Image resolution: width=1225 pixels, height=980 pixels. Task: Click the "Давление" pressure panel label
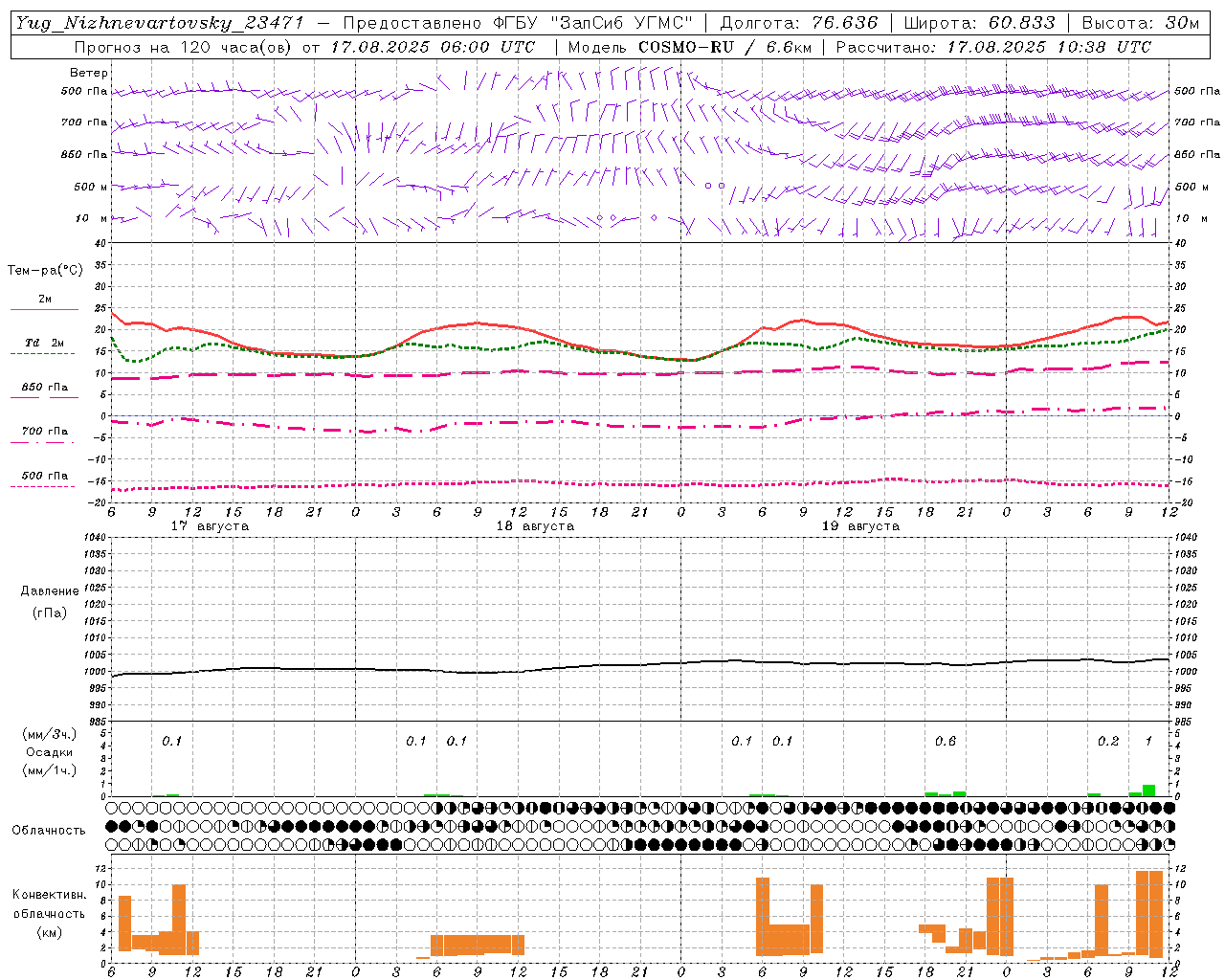pos(50,591)
